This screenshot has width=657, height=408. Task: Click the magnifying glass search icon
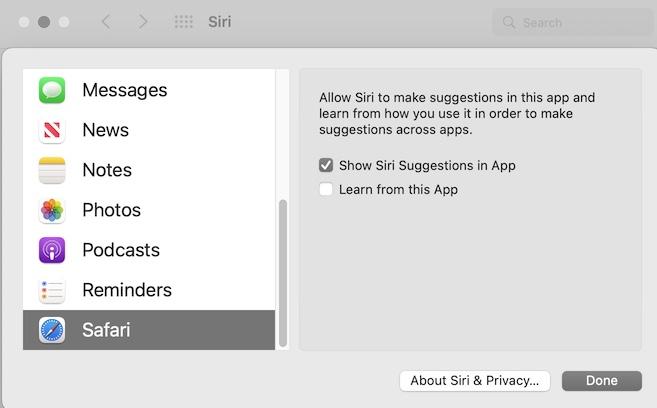(x=509, y=22)
